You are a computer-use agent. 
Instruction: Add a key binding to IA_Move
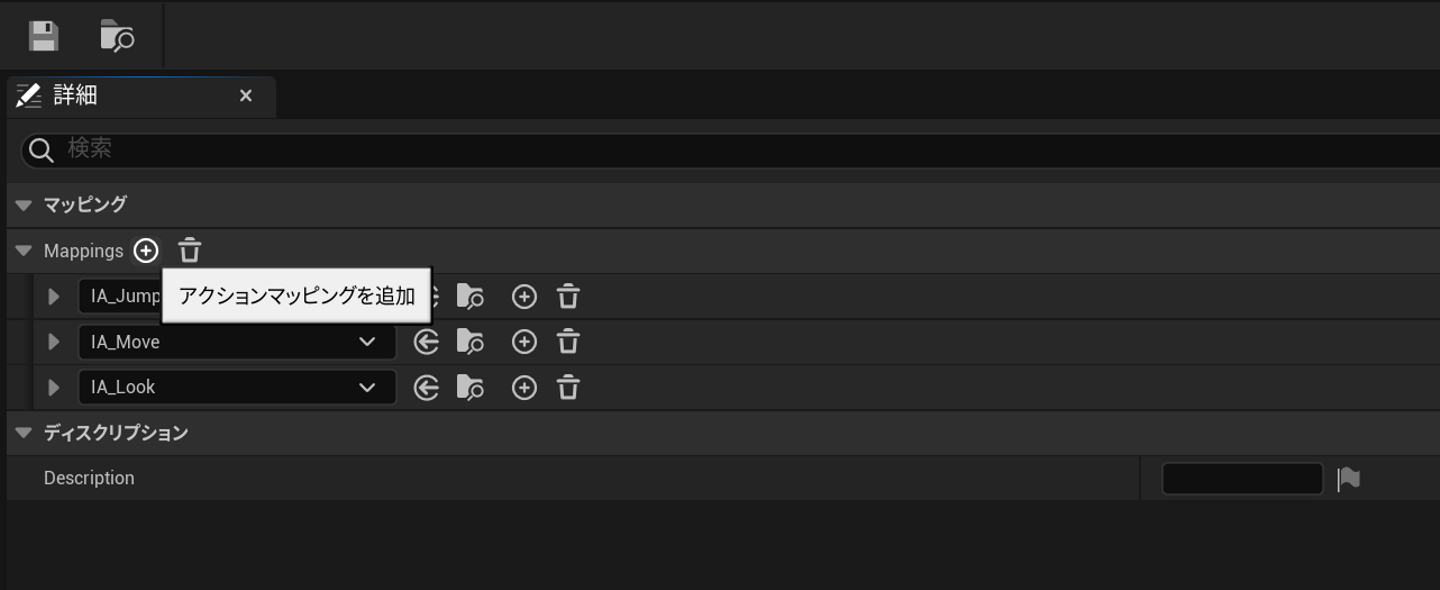pyautogui.click(x=524, y=342)
